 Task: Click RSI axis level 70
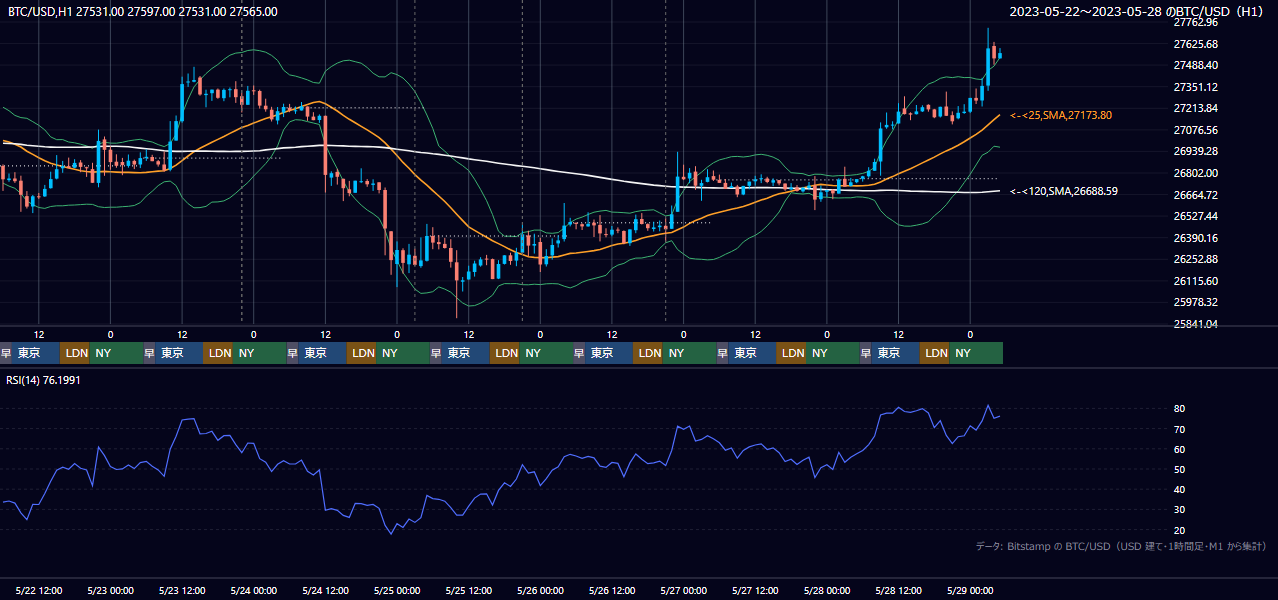[1180, 429]
